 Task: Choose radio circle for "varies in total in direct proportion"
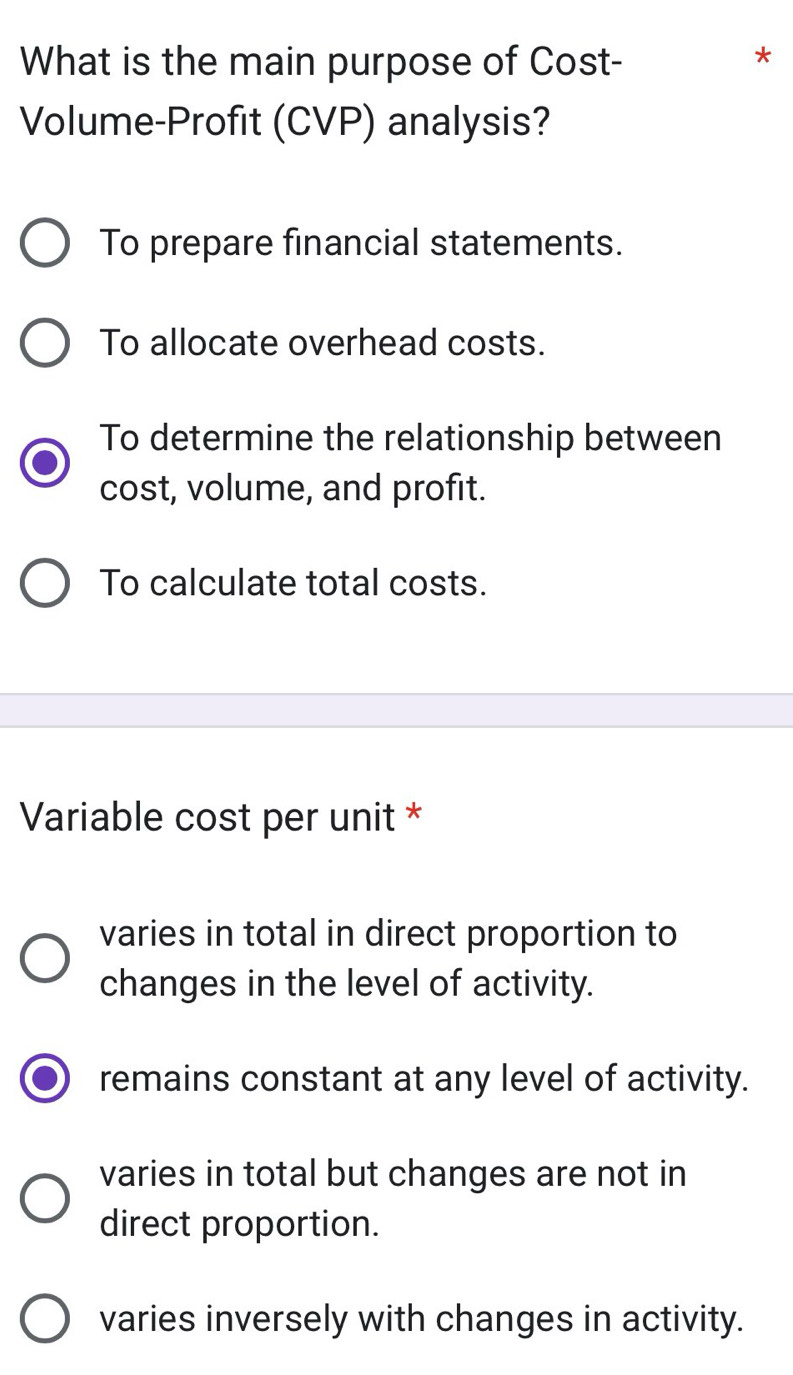tap(45, 958)
